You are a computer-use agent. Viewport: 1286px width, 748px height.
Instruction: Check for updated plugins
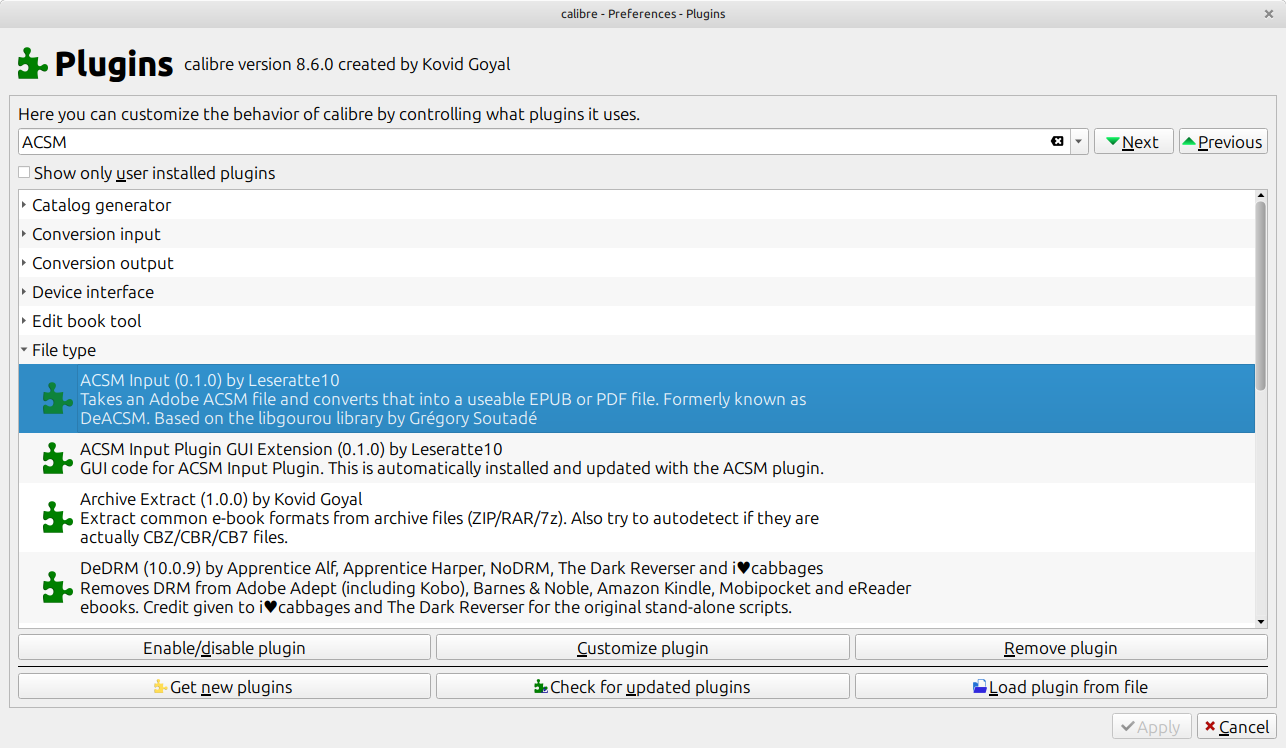pos(643,687)
